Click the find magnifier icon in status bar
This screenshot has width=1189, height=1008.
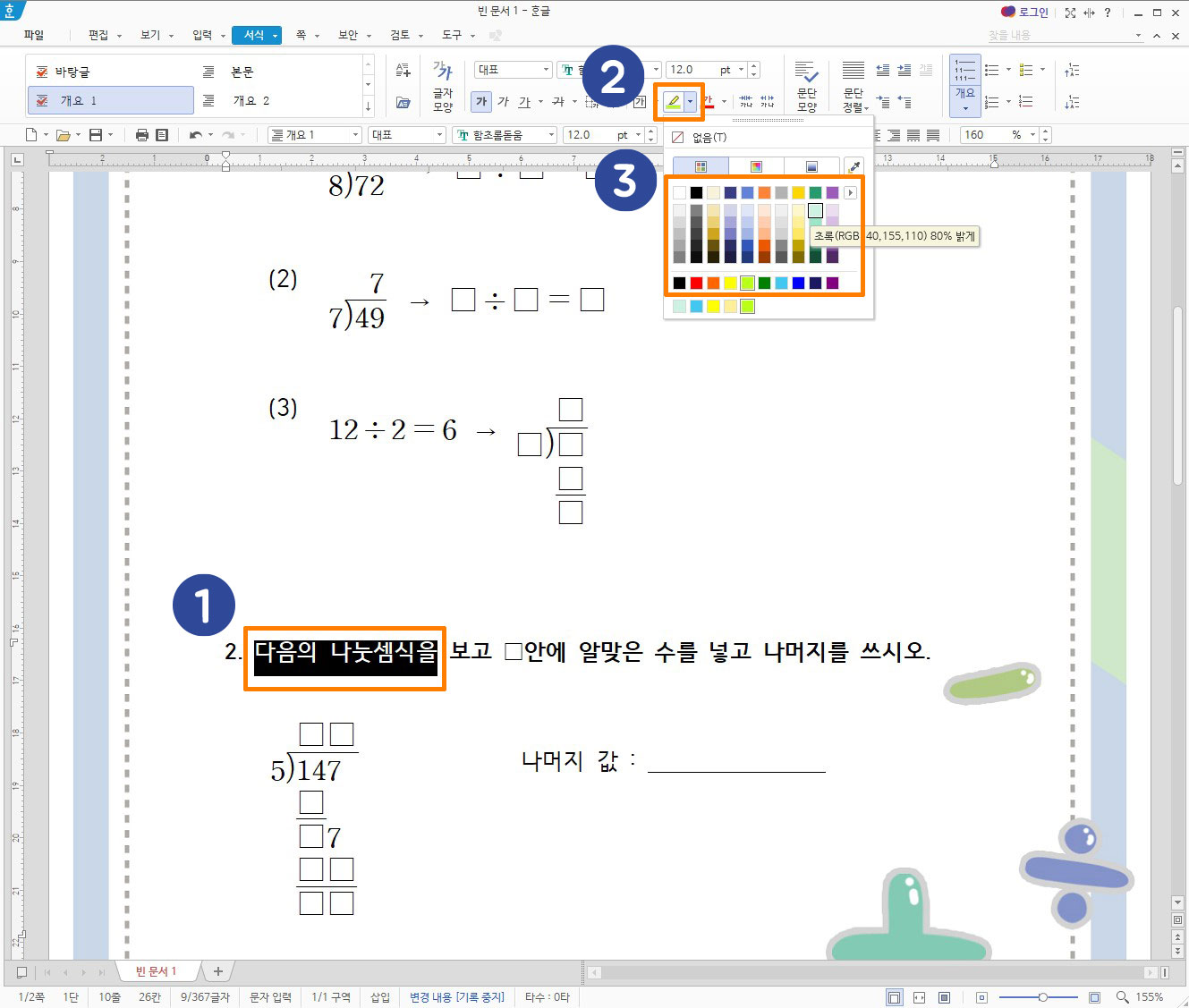1122,996
